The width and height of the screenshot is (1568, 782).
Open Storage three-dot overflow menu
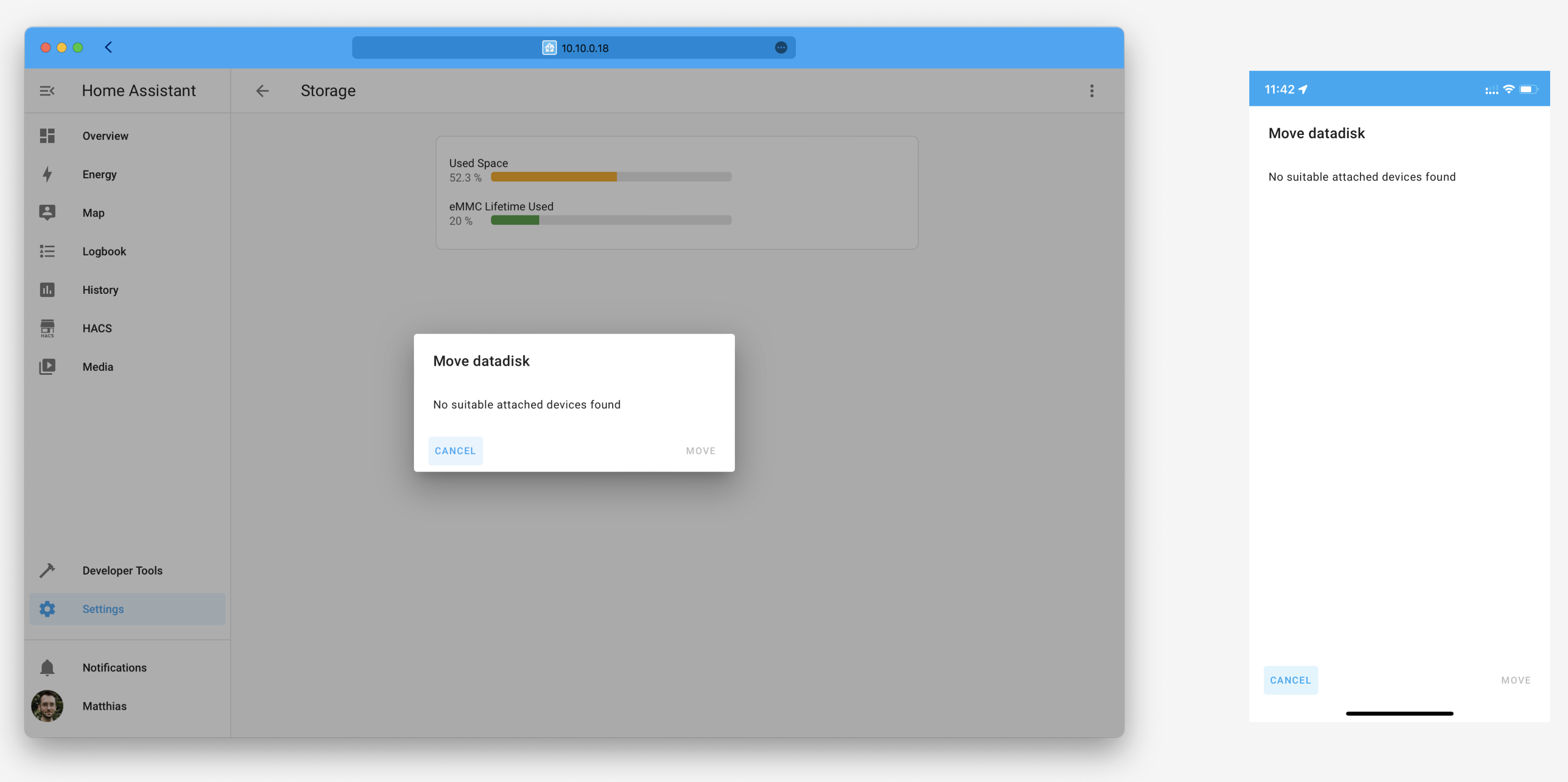pyautogui.click(x=1091, y=91)
